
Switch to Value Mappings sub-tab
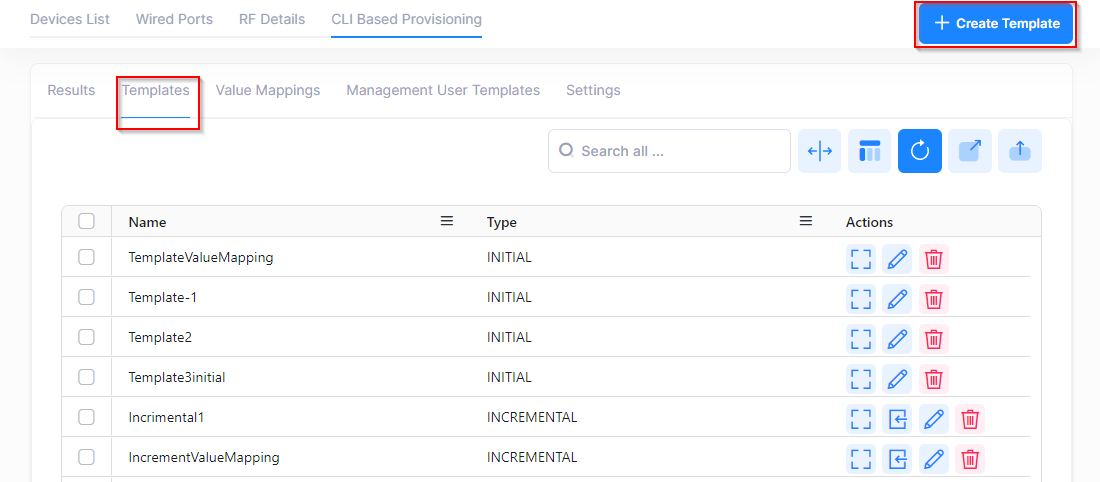pyautogui.click(x=267, y=91)
